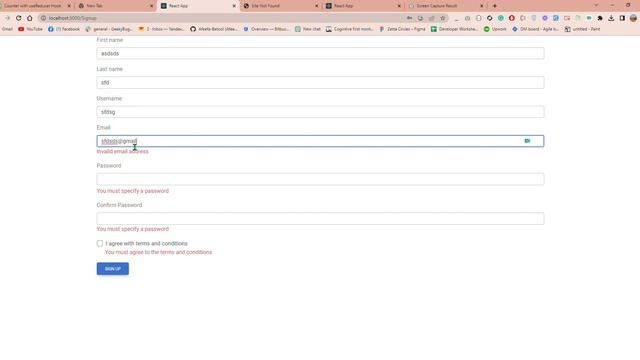Screen dimensions: 640x360
Task: View site information icon beside localhost URL
Action: point(43,18)
